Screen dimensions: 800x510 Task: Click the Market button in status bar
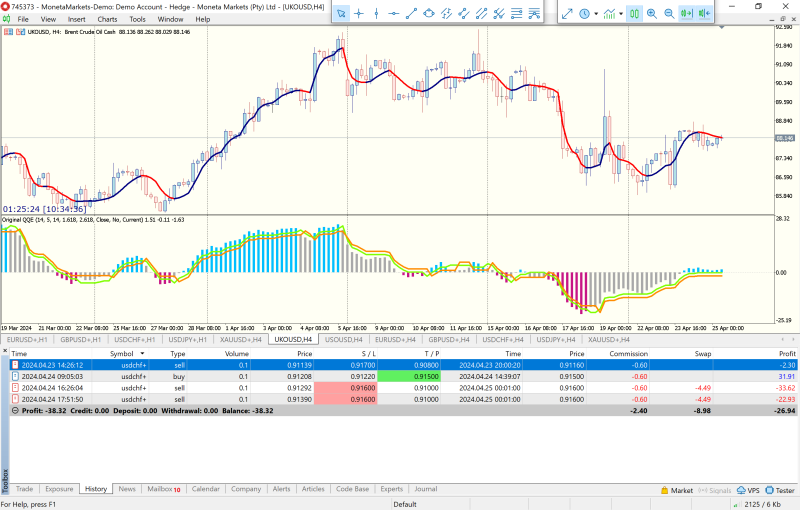(x=677, y=490)
